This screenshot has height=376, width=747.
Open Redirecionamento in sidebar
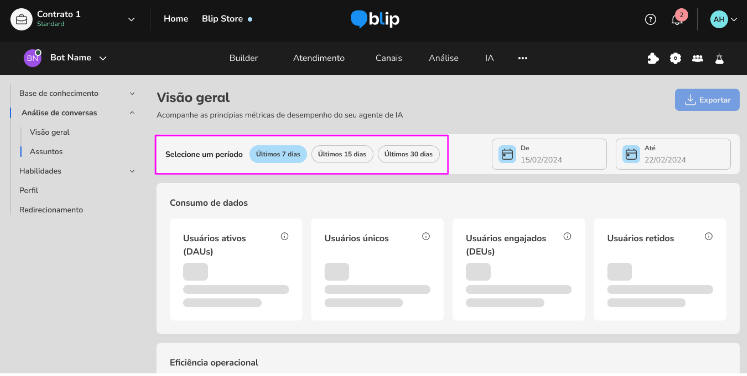(x=51, y=210)
